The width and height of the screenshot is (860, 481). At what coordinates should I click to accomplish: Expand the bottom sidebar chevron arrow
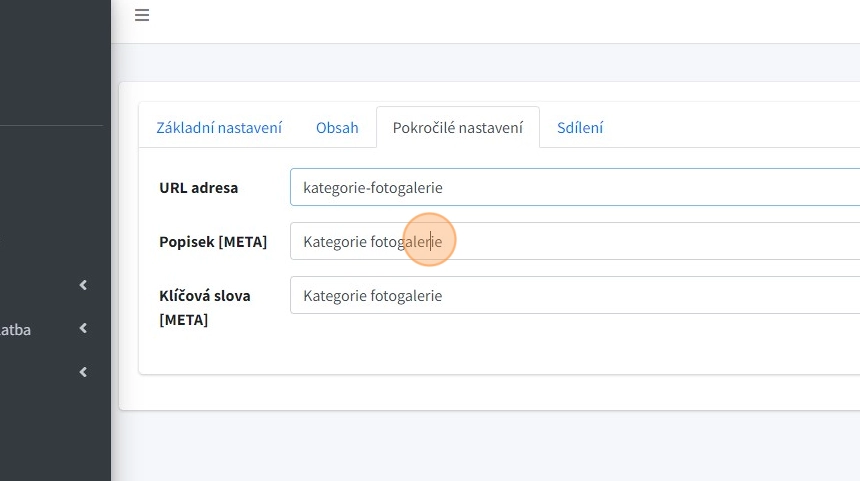(x=83, y=372)
